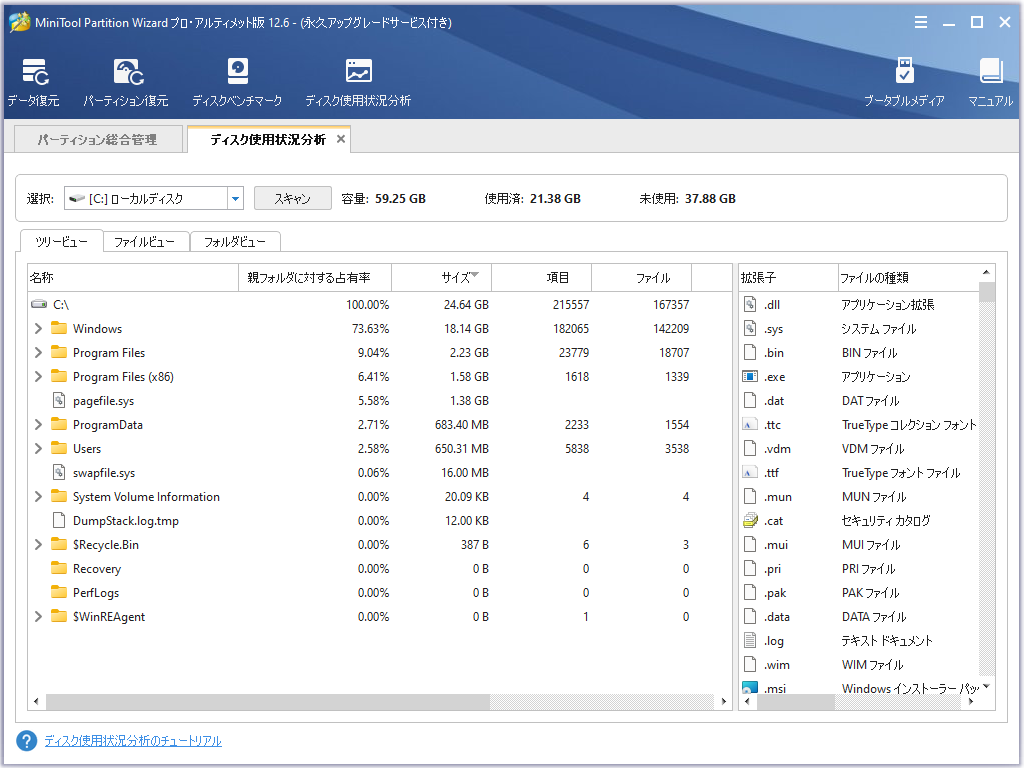The image size is (1030, 768).
Task: Select the .vdm extension row
Action: [x=859, y=448]
